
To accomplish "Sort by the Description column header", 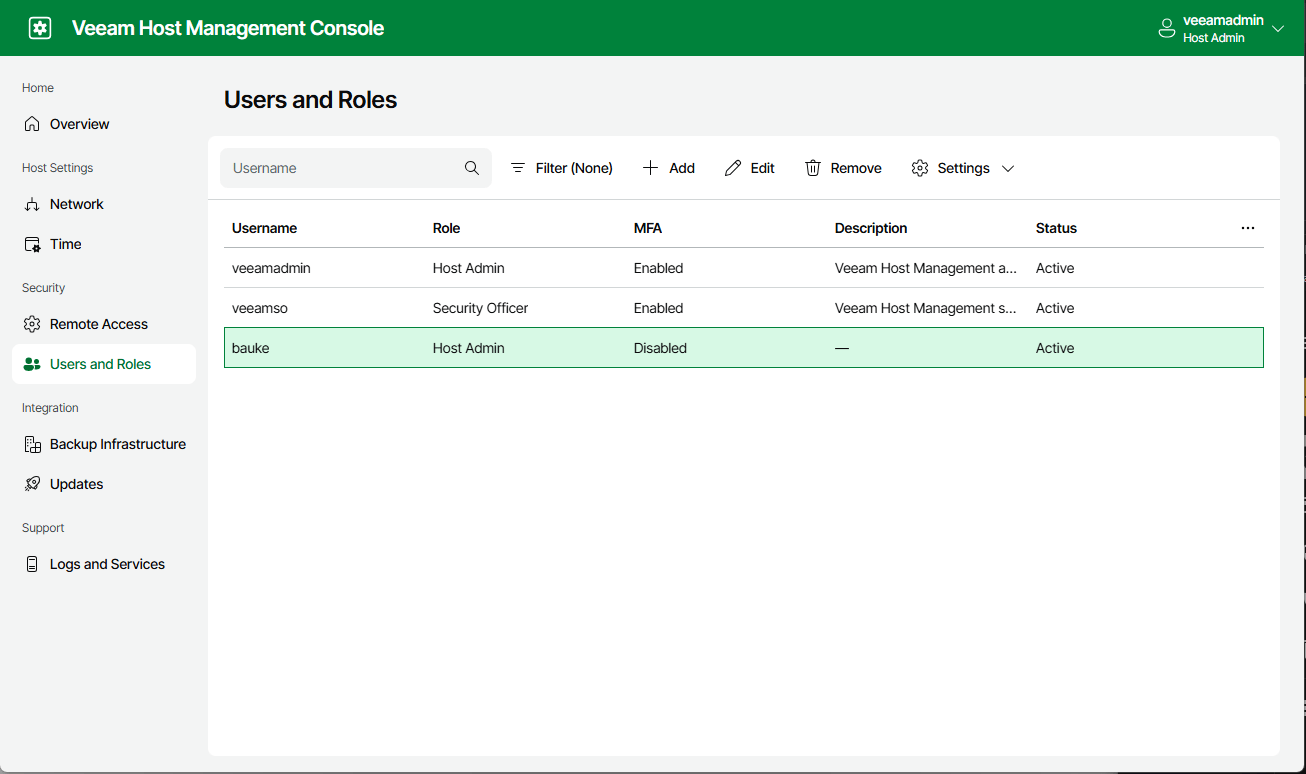I will [x=871, y=228].
